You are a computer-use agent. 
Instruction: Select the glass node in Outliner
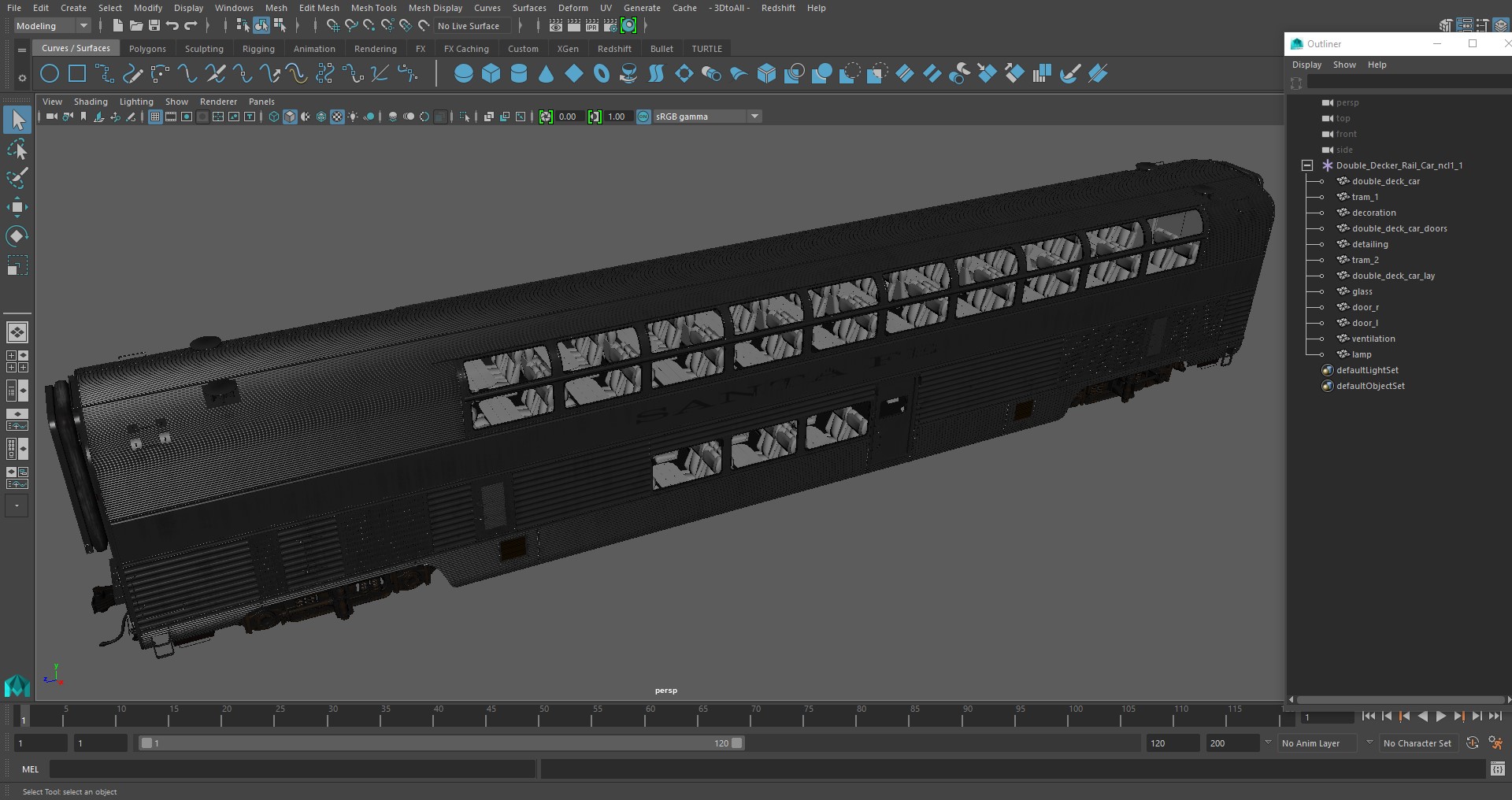pos(1362,291)
